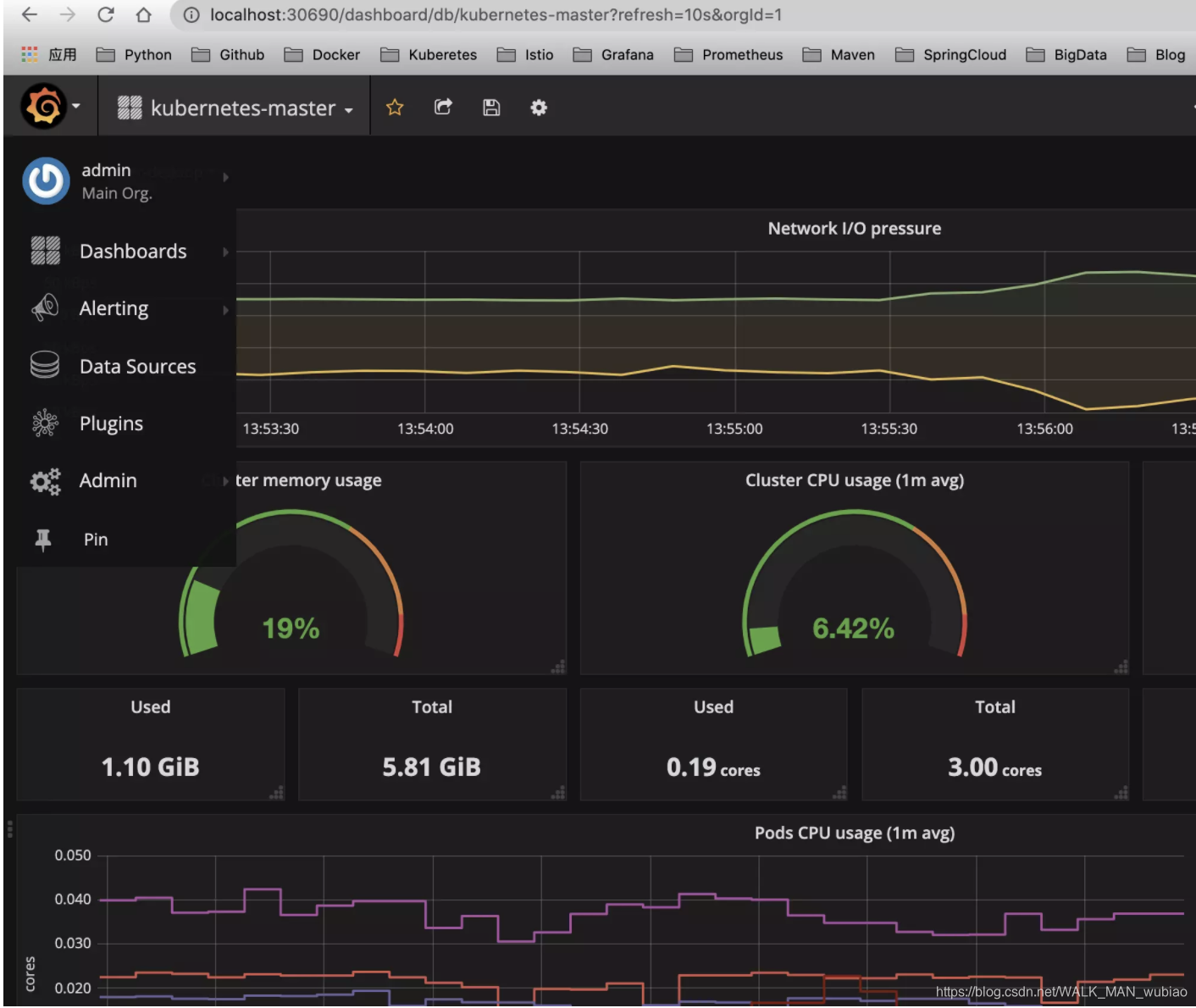Select Dashboards in the side menu
Screen dimensions: 1196x1008
(133, 252)
